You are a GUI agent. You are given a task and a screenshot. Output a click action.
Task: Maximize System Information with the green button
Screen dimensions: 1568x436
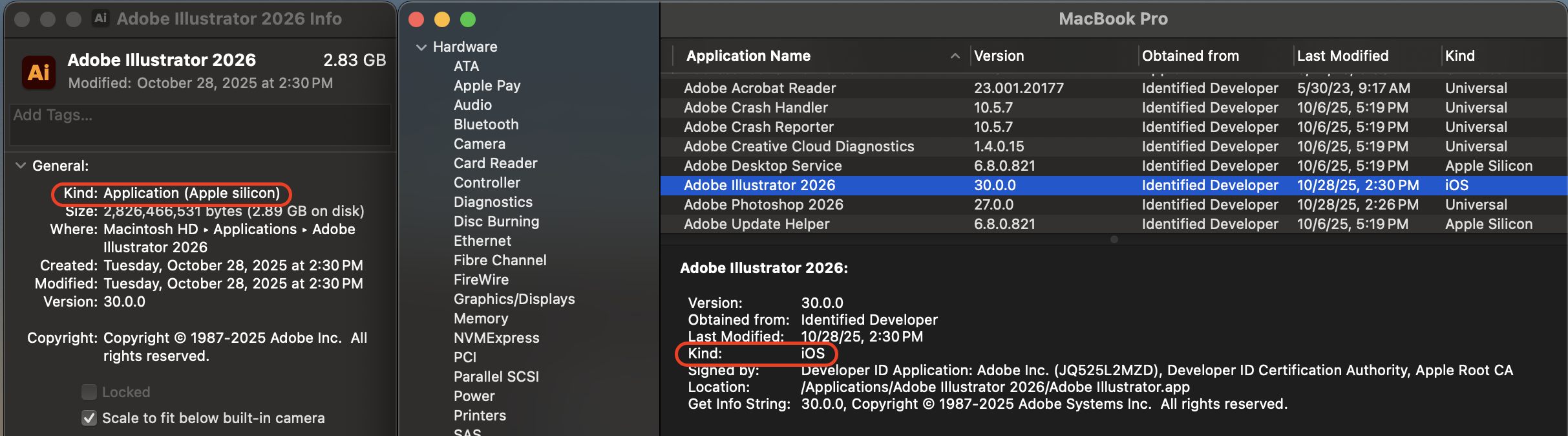(468, 19)
